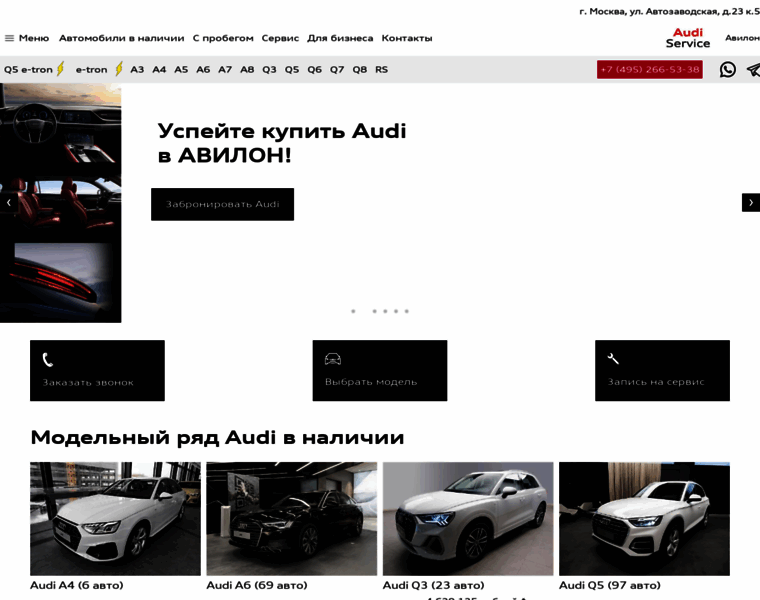Select Q5 model link
Viewport: 760px width, 600px height.
(292, 69)
